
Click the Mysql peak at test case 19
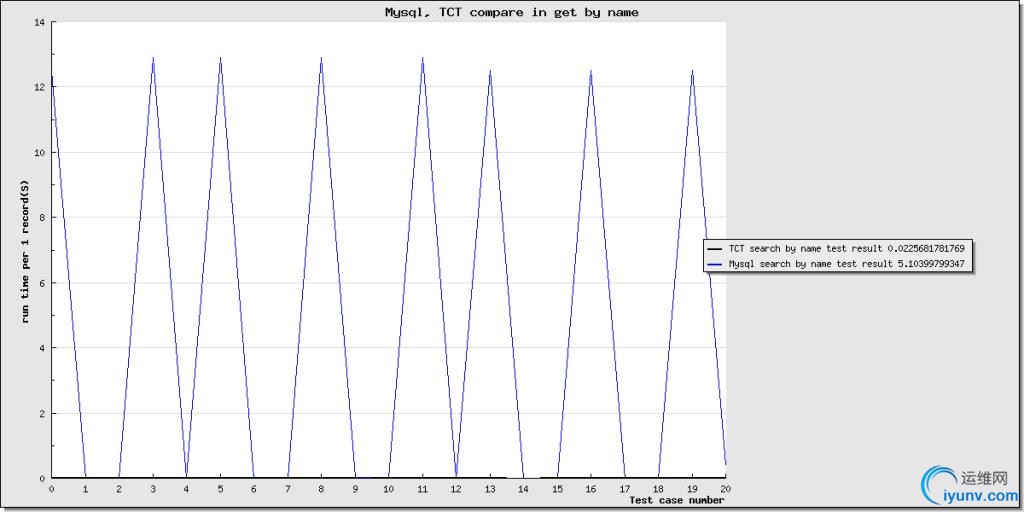coord(692,71)
